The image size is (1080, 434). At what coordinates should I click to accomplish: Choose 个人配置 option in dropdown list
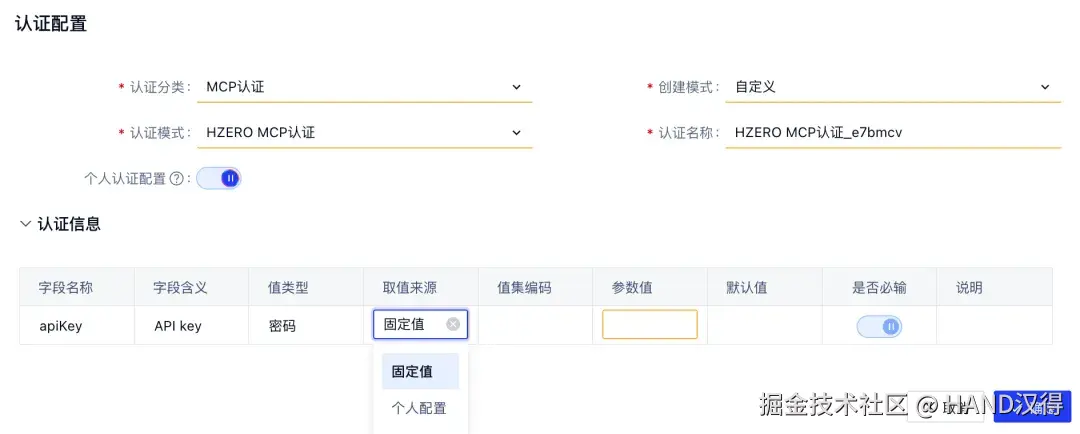(419, 408)
